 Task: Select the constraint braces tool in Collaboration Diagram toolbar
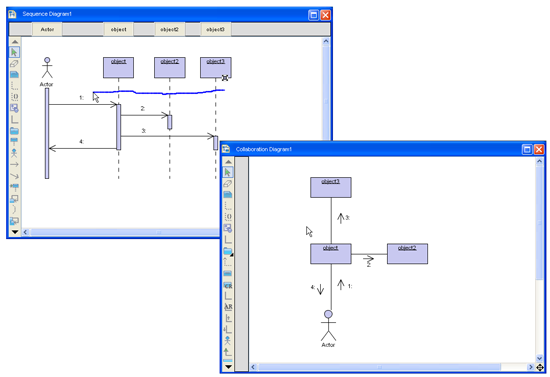[x=228, y=217]
